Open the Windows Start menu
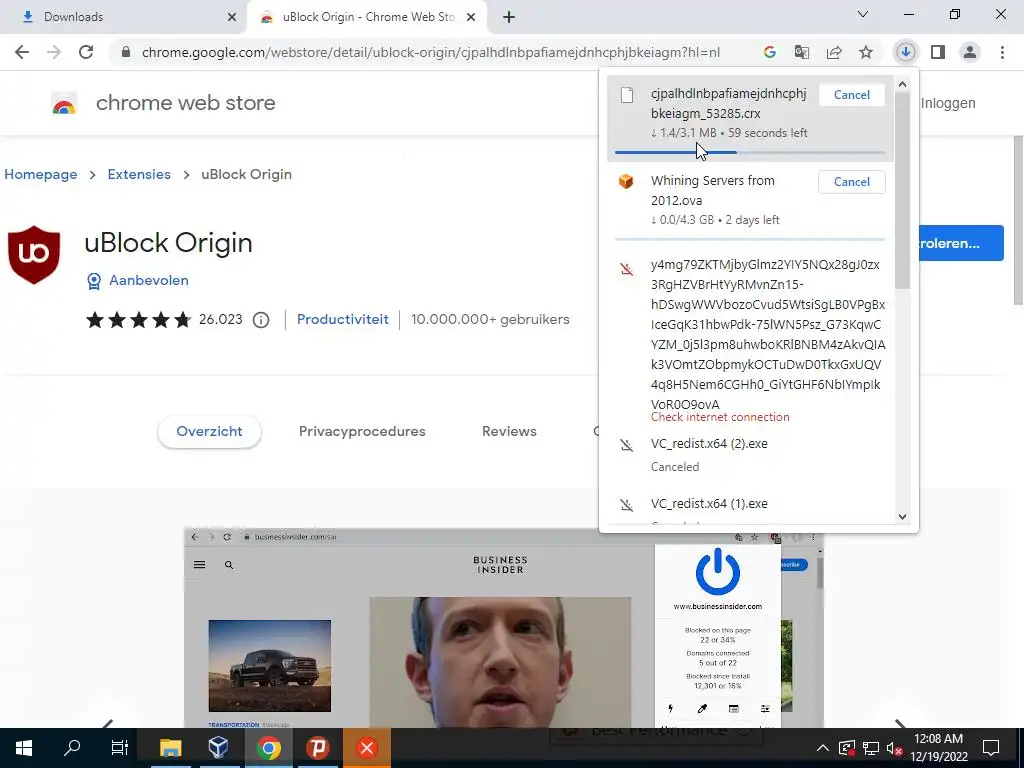The image size is (1024, 768). pyautogui.click(x=24, y=748)
